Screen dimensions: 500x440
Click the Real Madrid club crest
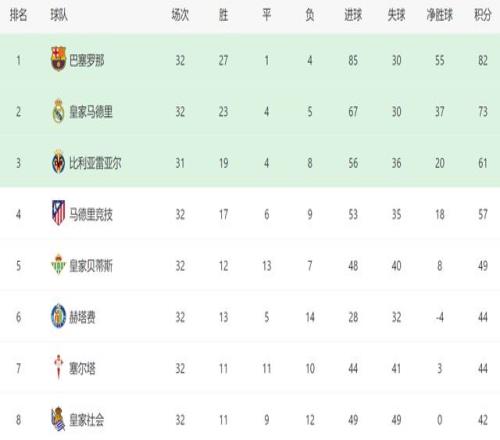[x=59, y=111]
